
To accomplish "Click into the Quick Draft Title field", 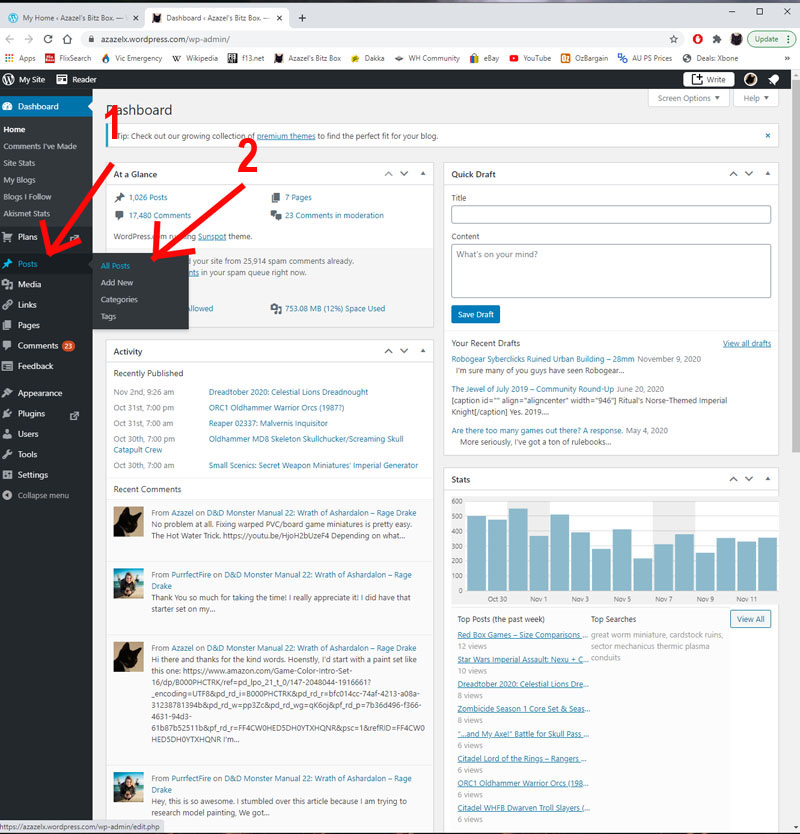I will click(x=610, y=214).
